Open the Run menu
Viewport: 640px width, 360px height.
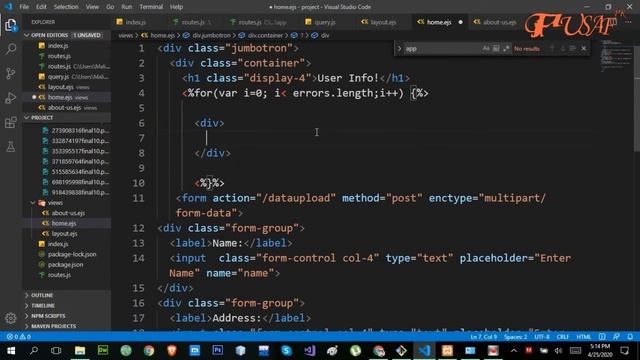point(127,7)
